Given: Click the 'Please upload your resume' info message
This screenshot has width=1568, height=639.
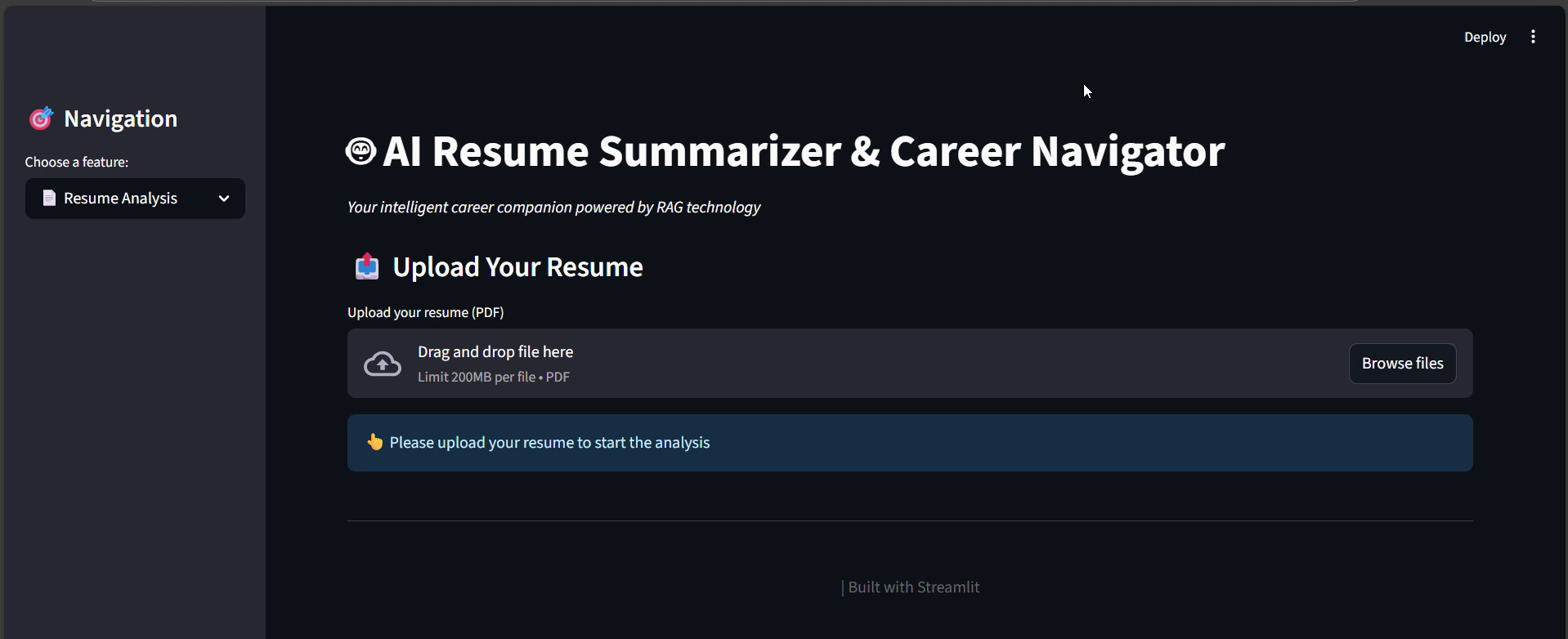Looking at the screenshot, I should tap(549, 443).
